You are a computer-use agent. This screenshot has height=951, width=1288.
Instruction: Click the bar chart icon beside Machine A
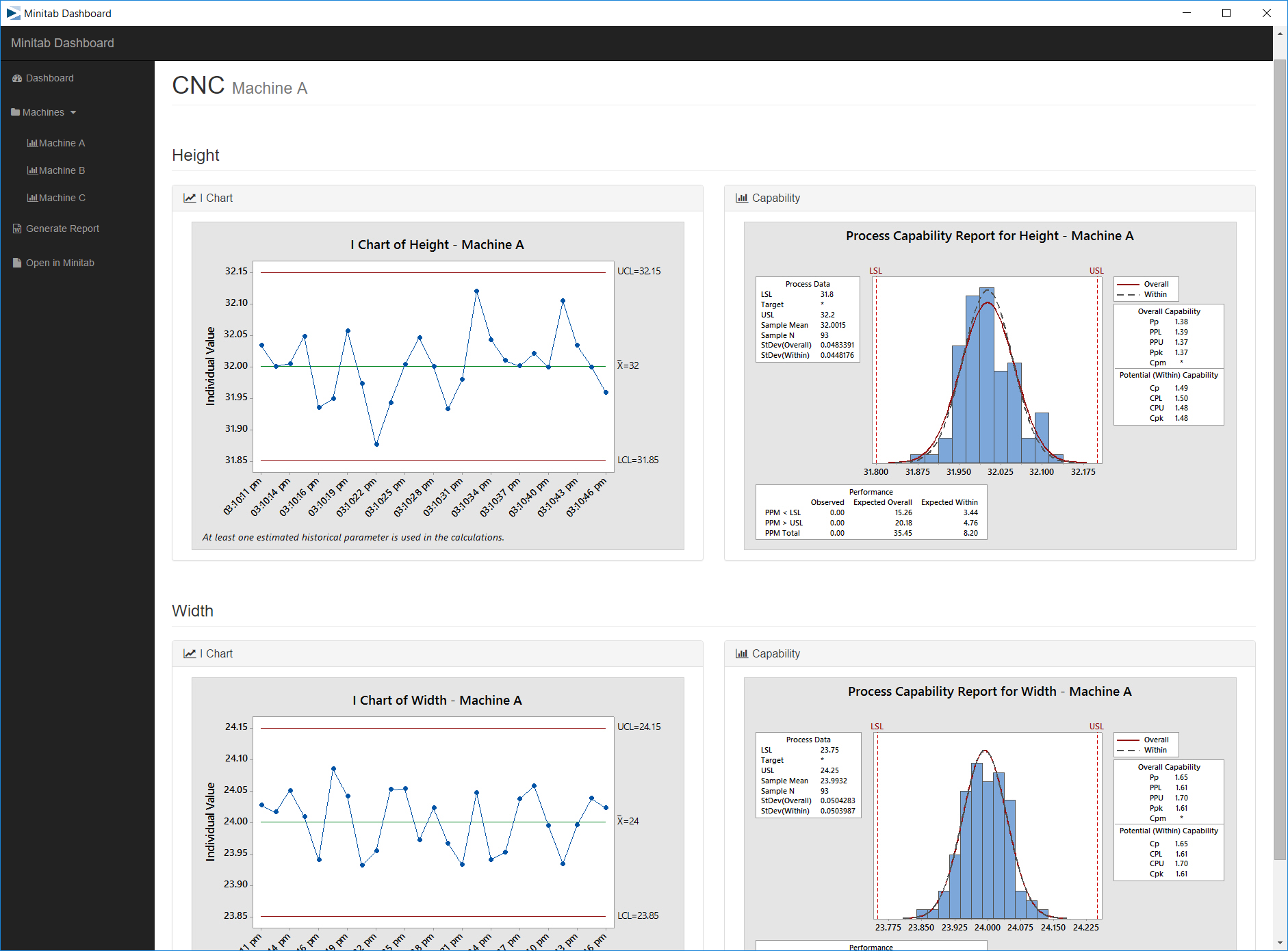(x=32, y=143)
